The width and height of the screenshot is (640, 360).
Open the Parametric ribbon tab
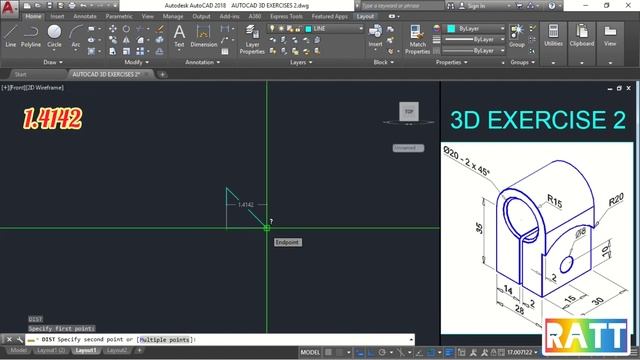pyautogui.click(x=119, y=16)
